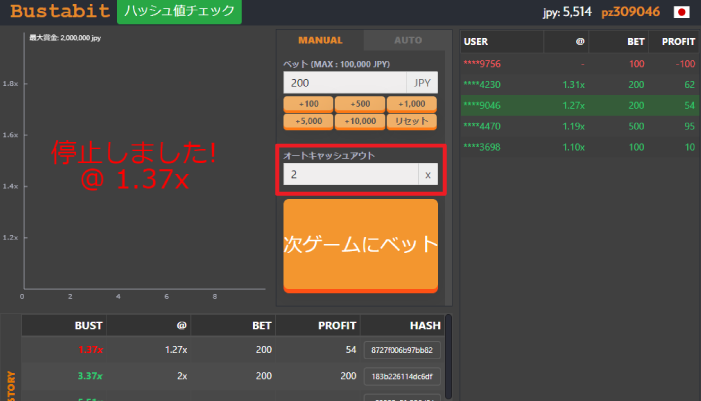Open user profile pz309046

[x=630, y=12]
